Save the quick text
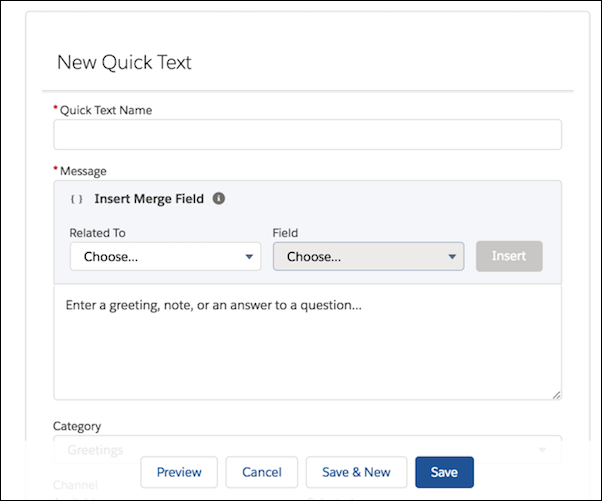The image size is (602, 501). [x=444, y=472]
